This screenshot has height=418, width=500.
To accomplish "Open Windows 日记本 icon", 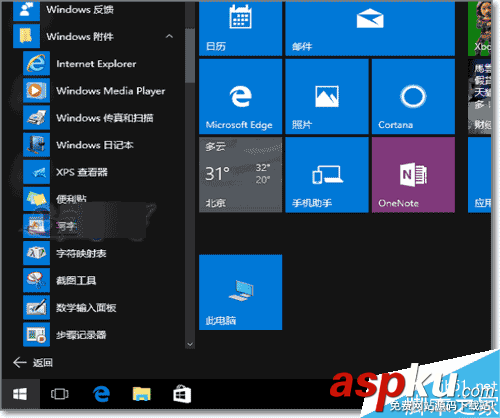I will (x=36, y=145).
